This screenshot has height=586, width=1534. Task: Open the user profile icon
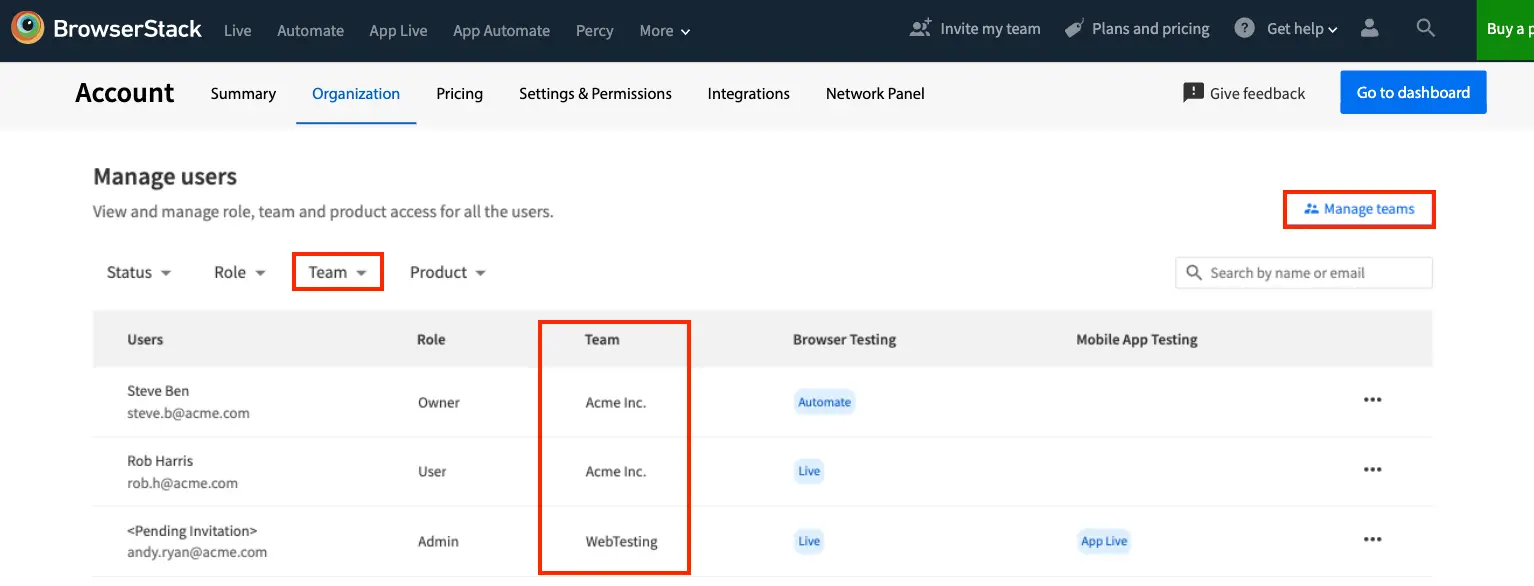[x=1370, y=29]
